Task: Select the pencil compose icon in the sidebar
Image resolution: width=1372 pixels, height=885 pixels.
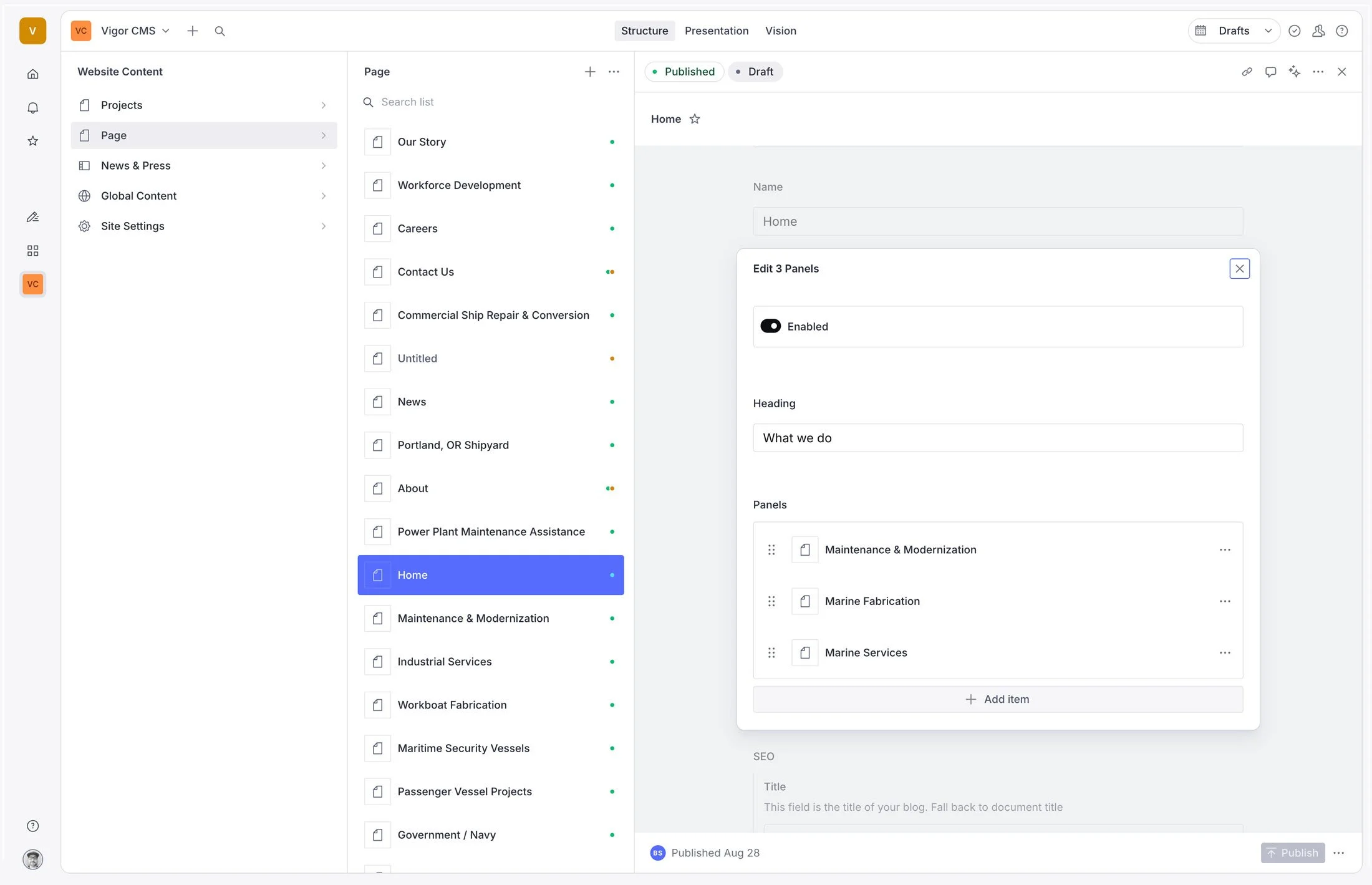Action: 32,216
